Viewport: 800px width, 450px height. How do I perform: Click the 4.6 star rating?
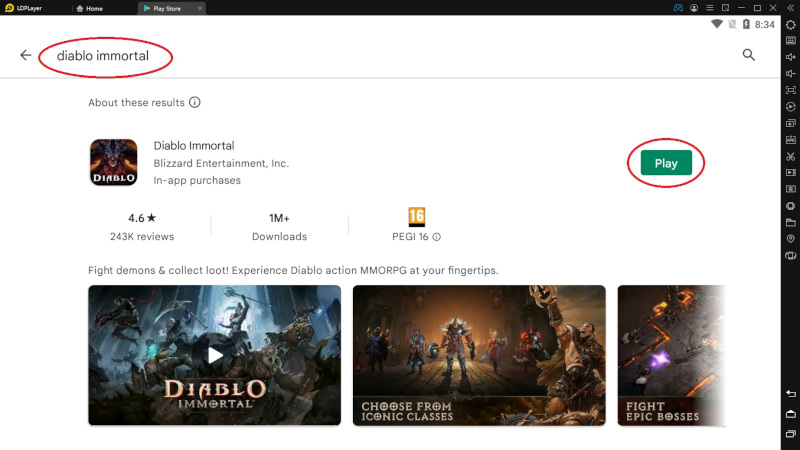pyautogui.click(x=142, y=218)
